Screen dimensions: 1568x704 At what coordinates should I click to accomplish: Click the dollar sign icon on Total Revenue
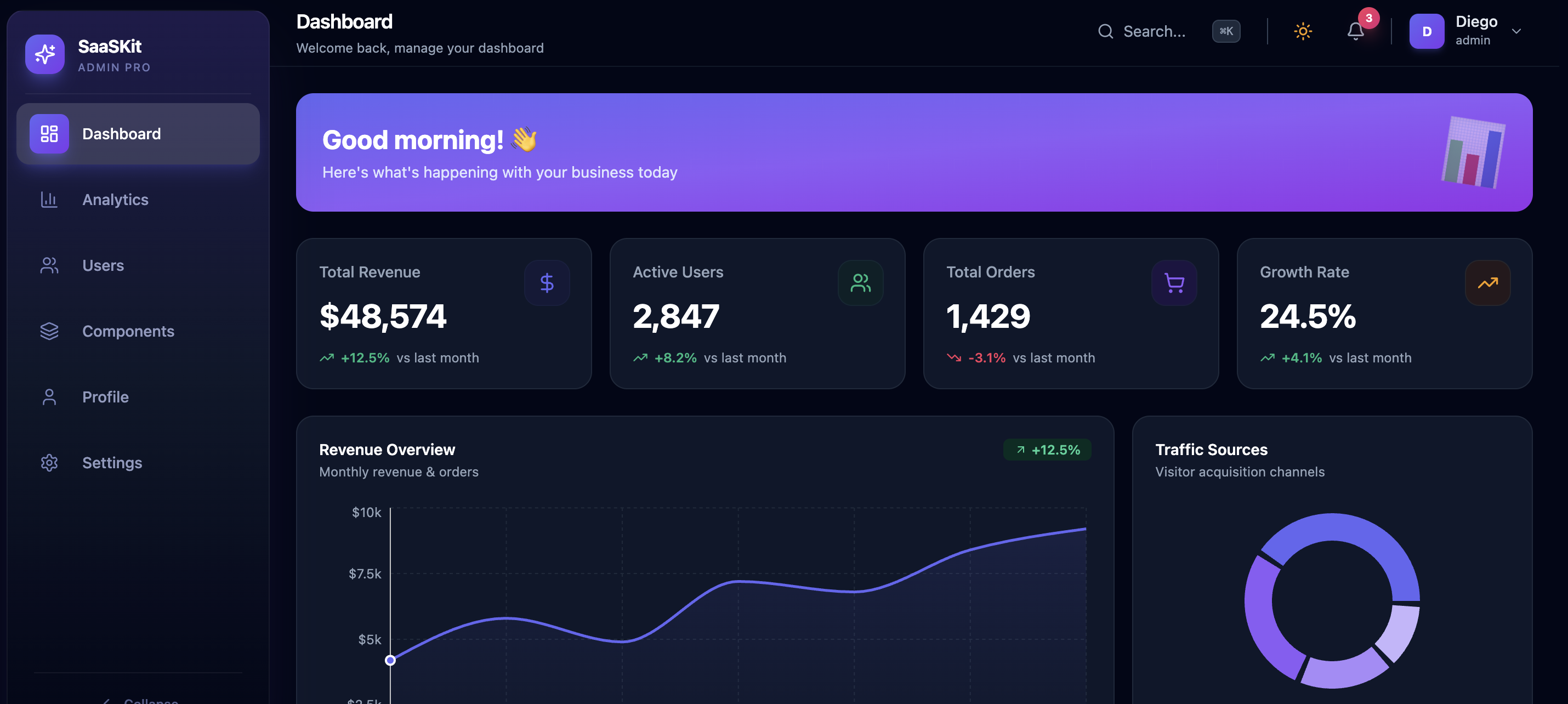tap(547, 282)
